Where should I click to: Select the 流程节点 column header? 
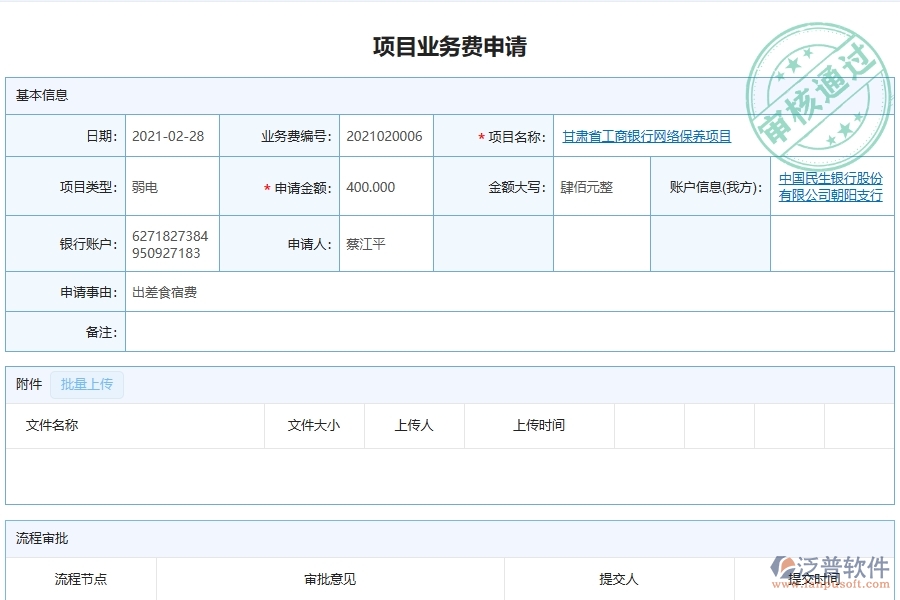click(77, 578)
